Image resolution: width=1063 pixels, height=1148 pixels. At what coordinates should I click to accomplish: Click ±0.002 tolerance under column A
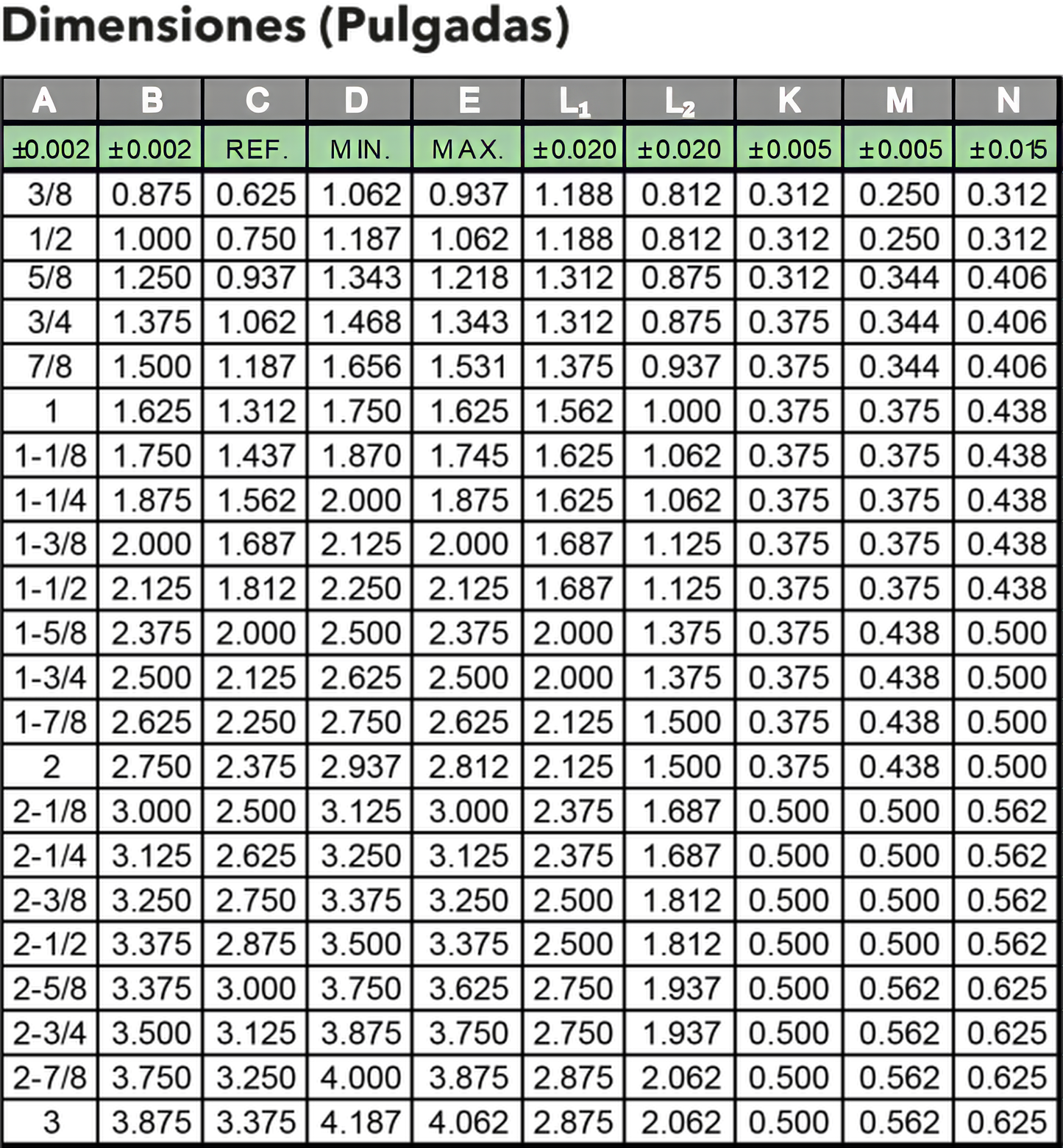[49, 149]
